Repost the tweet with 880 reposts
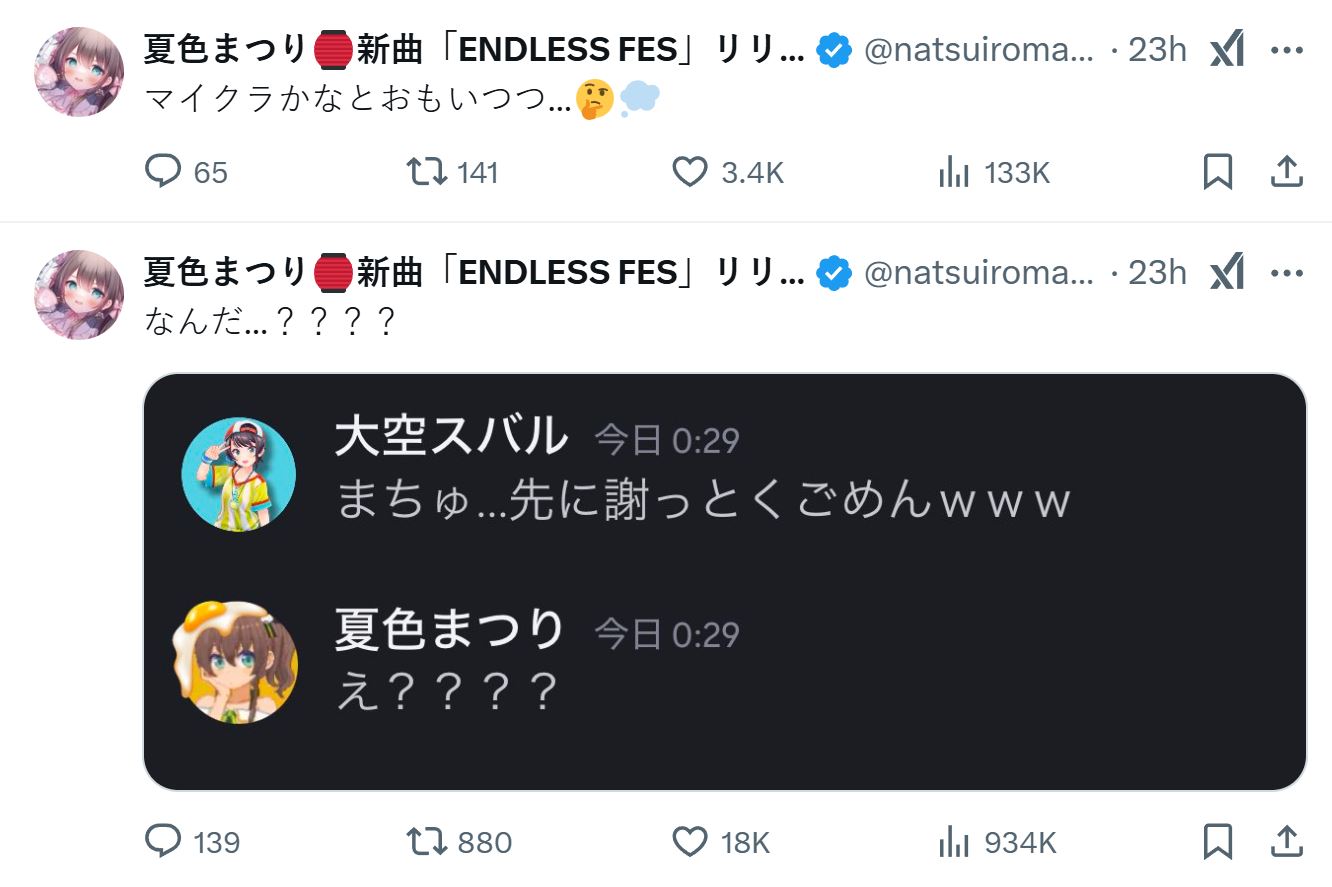Image resolution: width=1332 pixels, height=887 pixels. point(429,842)
